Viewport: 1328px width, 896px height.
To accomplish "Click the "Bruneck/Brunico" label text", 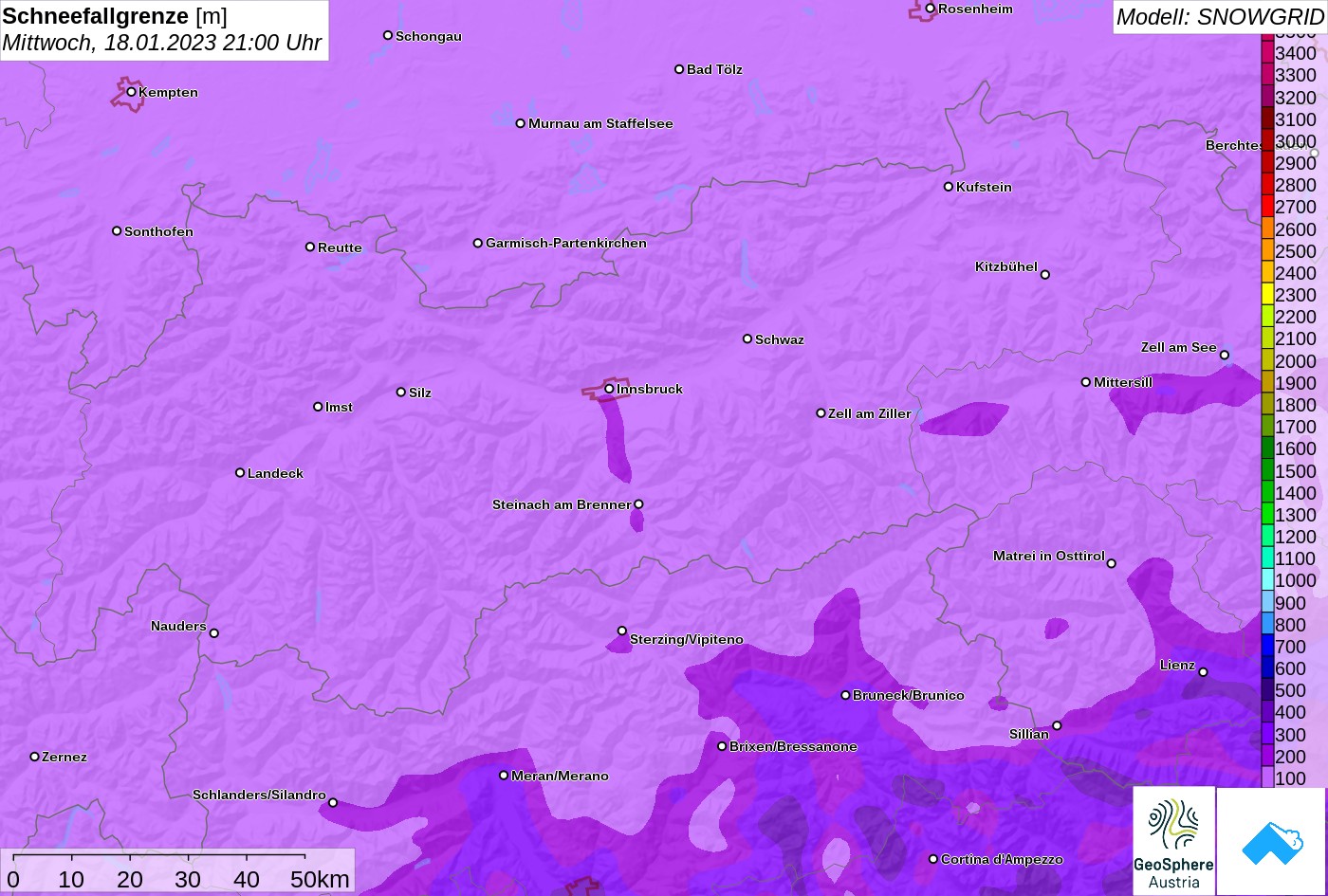I will [x=909, y=695].
